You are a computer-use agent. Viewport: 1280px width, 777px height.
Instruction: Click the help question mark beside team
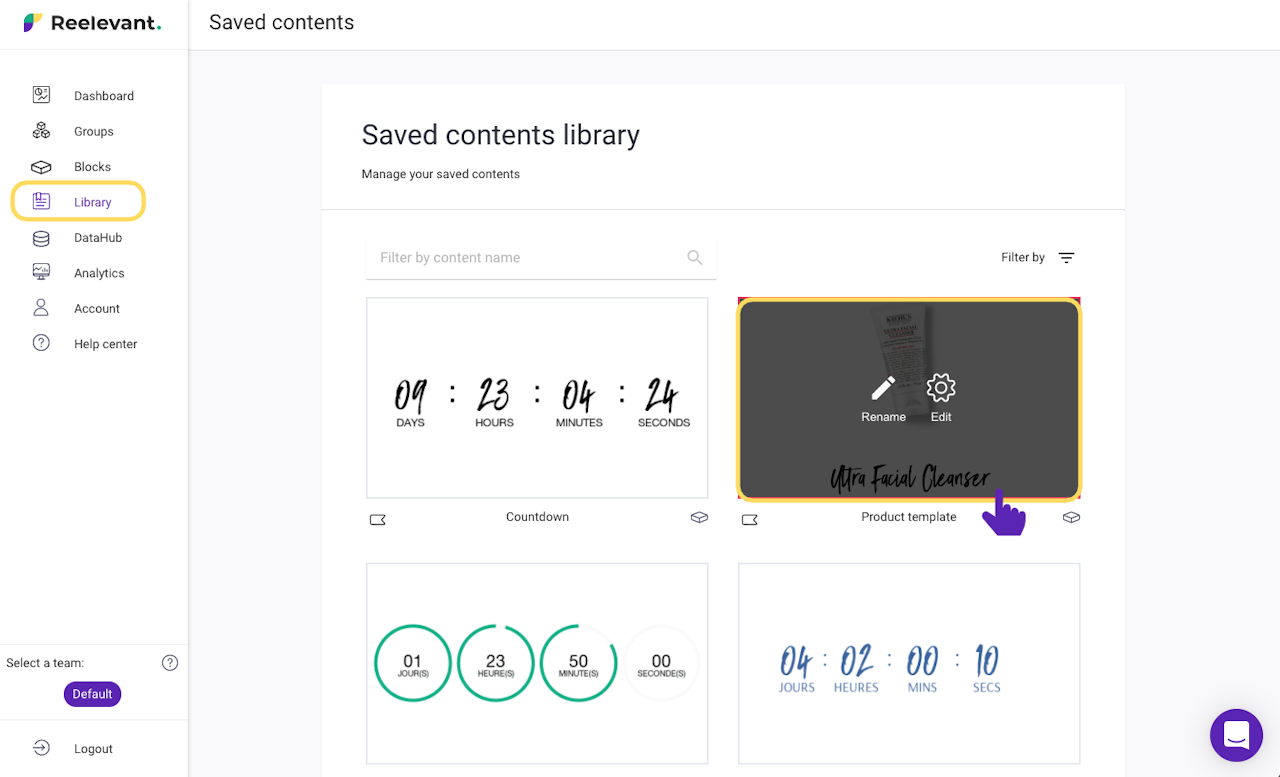(170, 663)
